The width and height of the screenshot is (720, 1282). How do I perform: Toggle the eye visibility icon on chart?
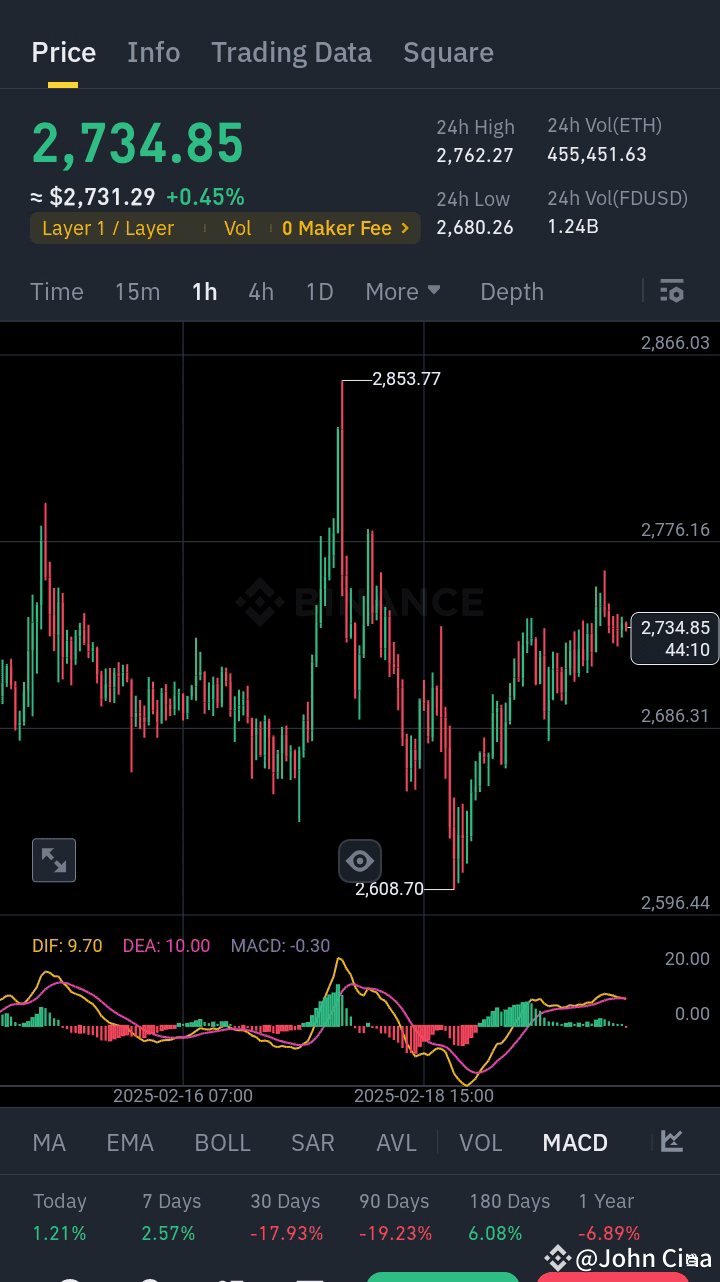(359, 860)
